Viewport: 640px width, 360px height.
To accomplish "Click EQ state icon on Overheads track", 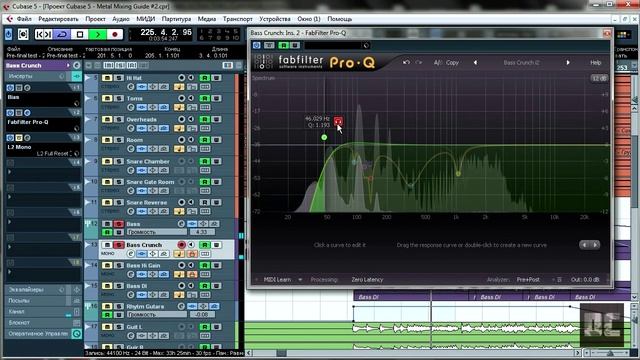I will tap(153, 128).
